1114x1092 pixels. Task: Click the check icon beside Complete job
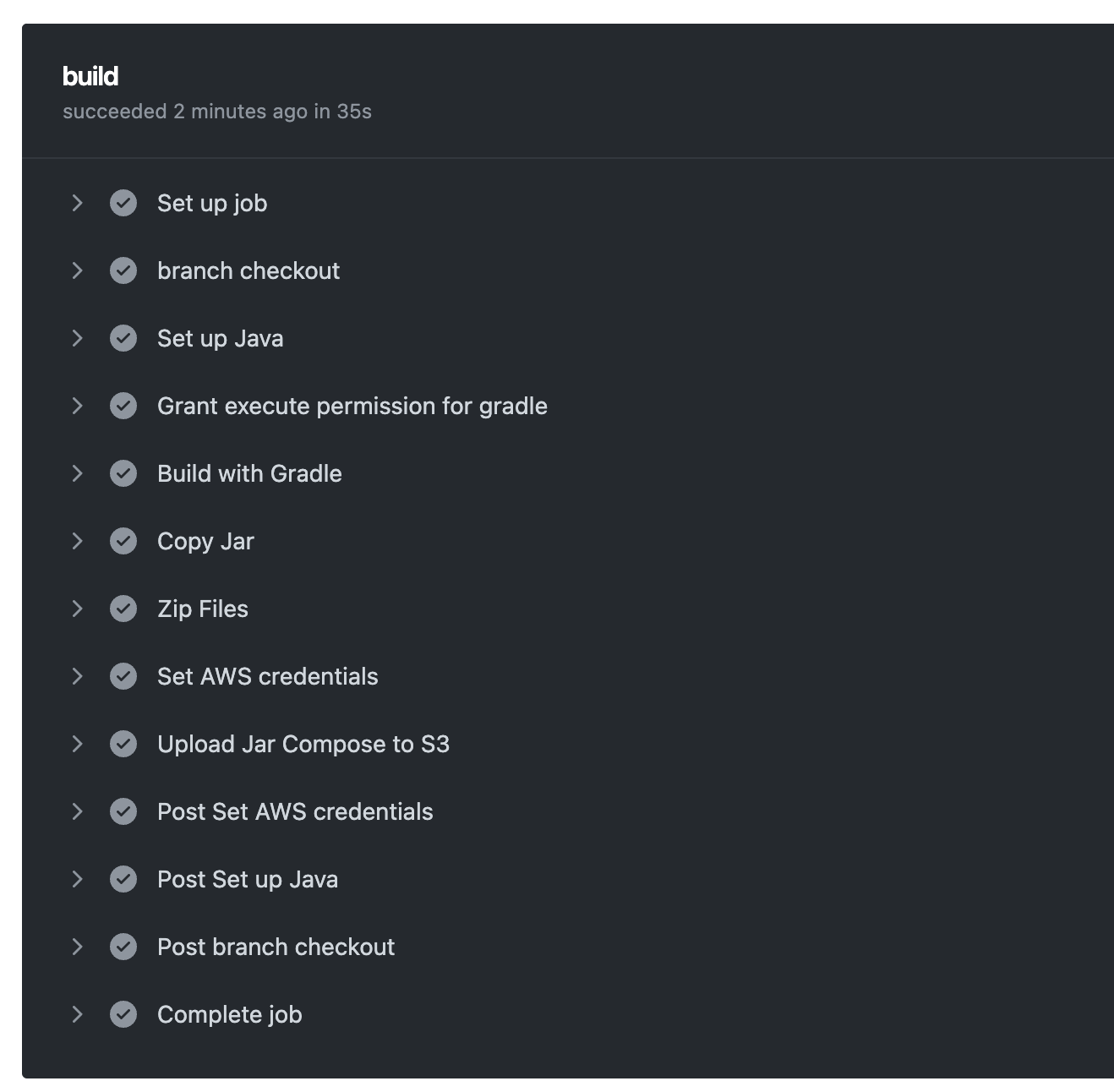coord(123,1014)
